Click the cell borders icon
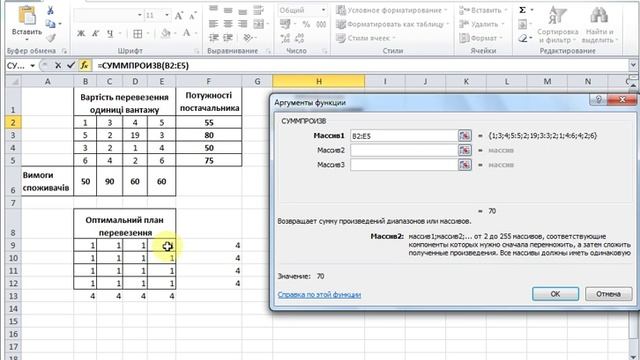Image resolution: width=640 pixels, height=360 pixels. 138,33
